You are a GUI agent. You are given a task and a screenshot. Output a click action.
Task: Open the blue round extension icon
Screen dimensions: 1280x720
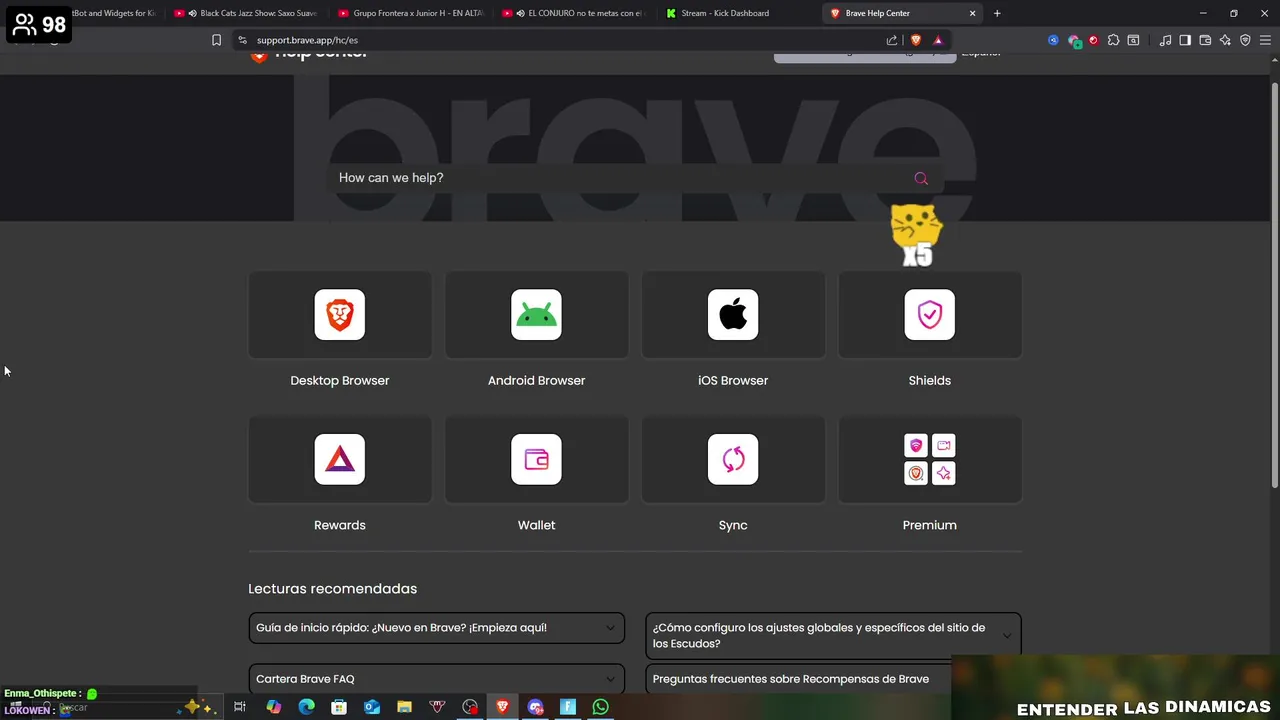pos(1053,40)
